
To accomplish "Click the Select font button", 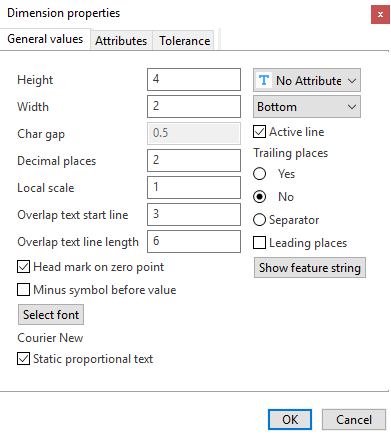I will point(51,314).
